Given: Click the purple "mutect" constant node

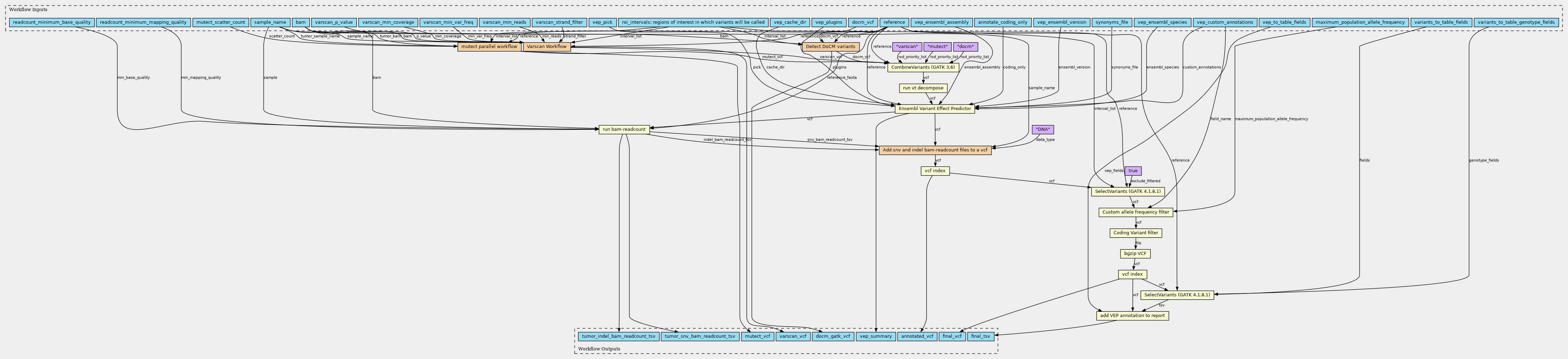Looking at the screenshot, I should (938, 47).
